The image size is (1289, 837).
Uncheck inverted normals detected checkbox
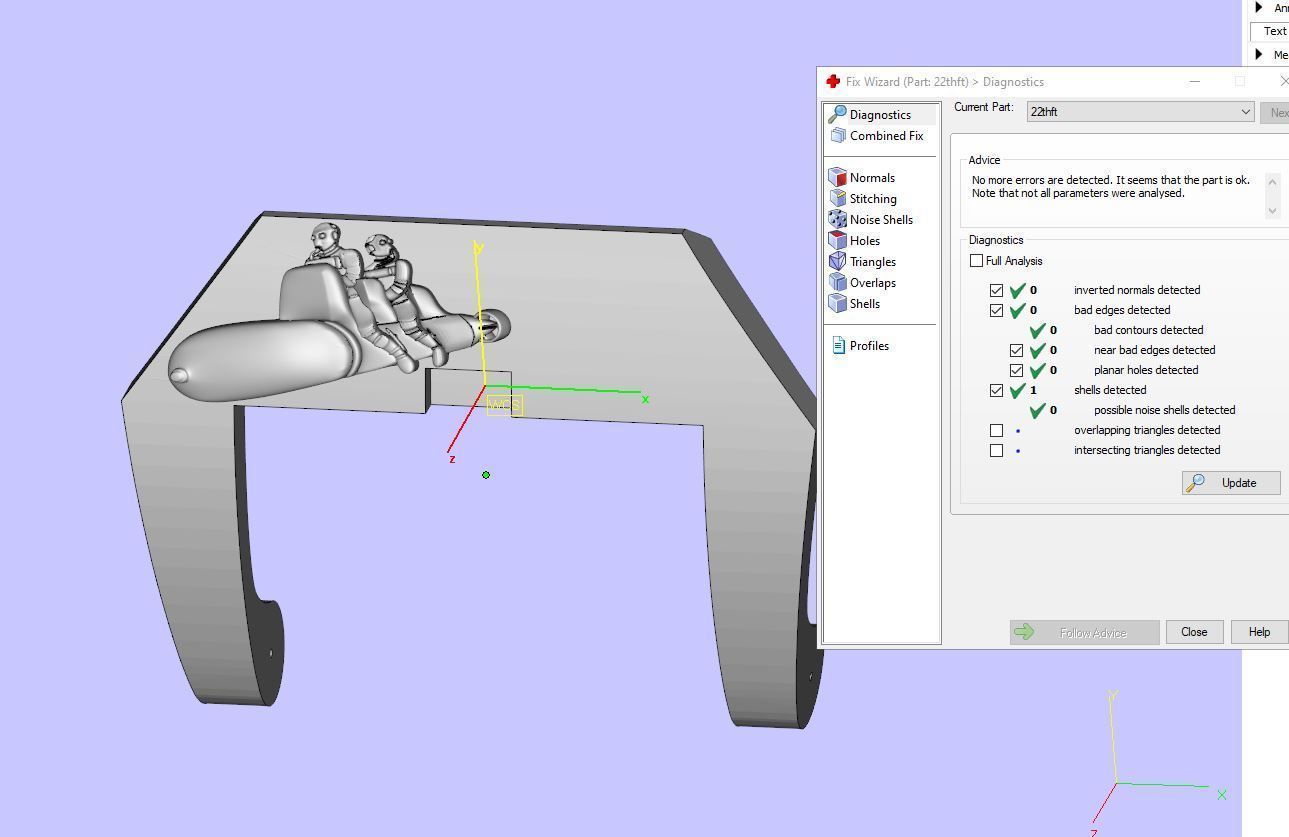(x=996, y=290)
